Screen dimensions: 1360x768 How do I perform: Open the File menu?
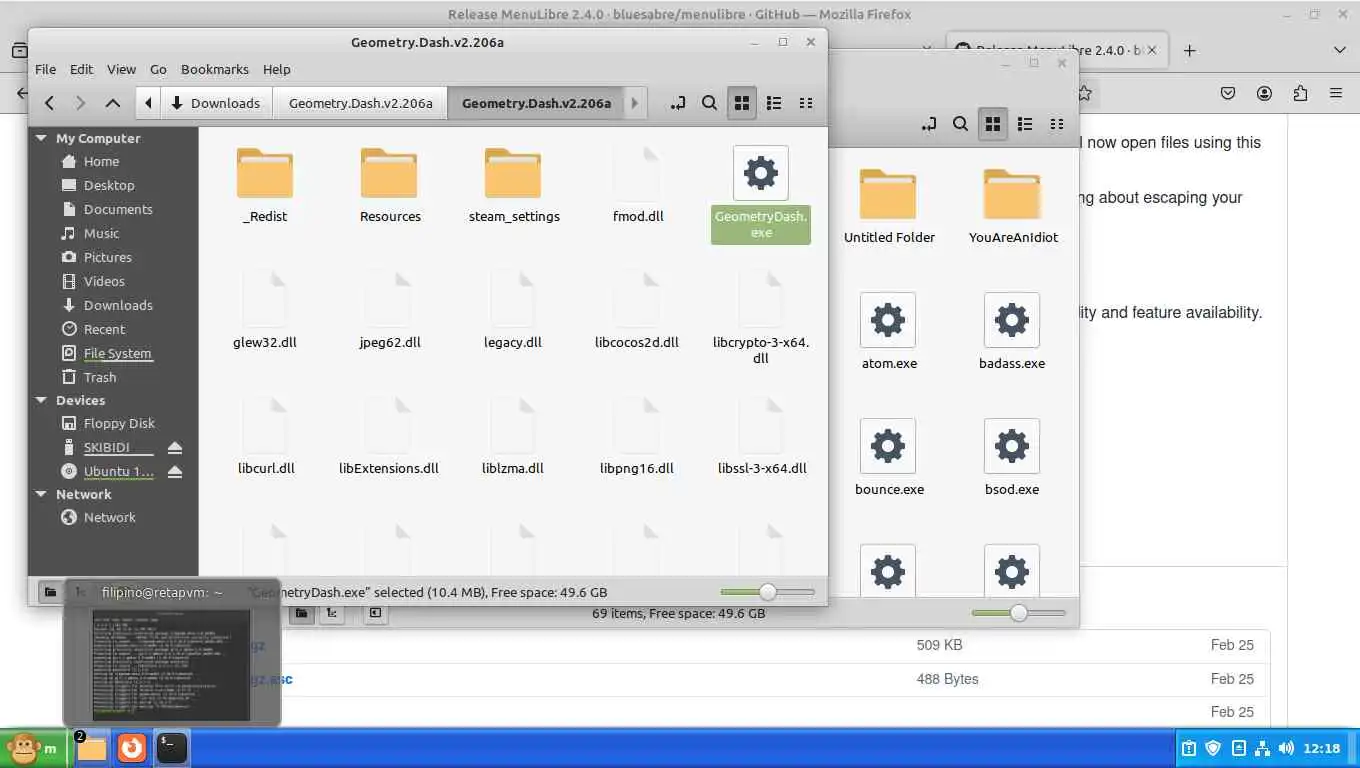tap(46, 69)
